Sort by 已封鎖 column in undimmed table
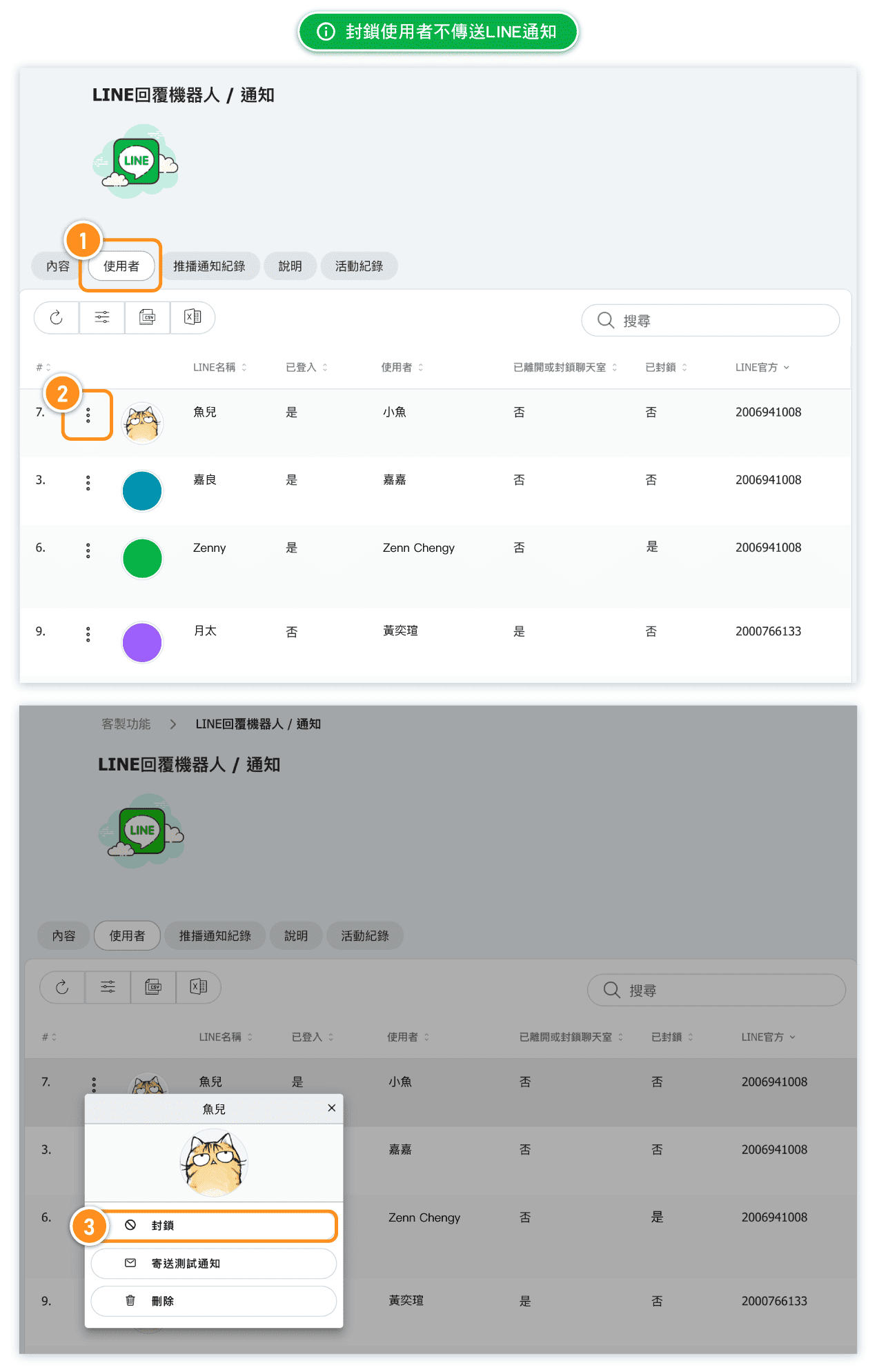The height and width of the screenshot is (1372, 877). (684, 368)
